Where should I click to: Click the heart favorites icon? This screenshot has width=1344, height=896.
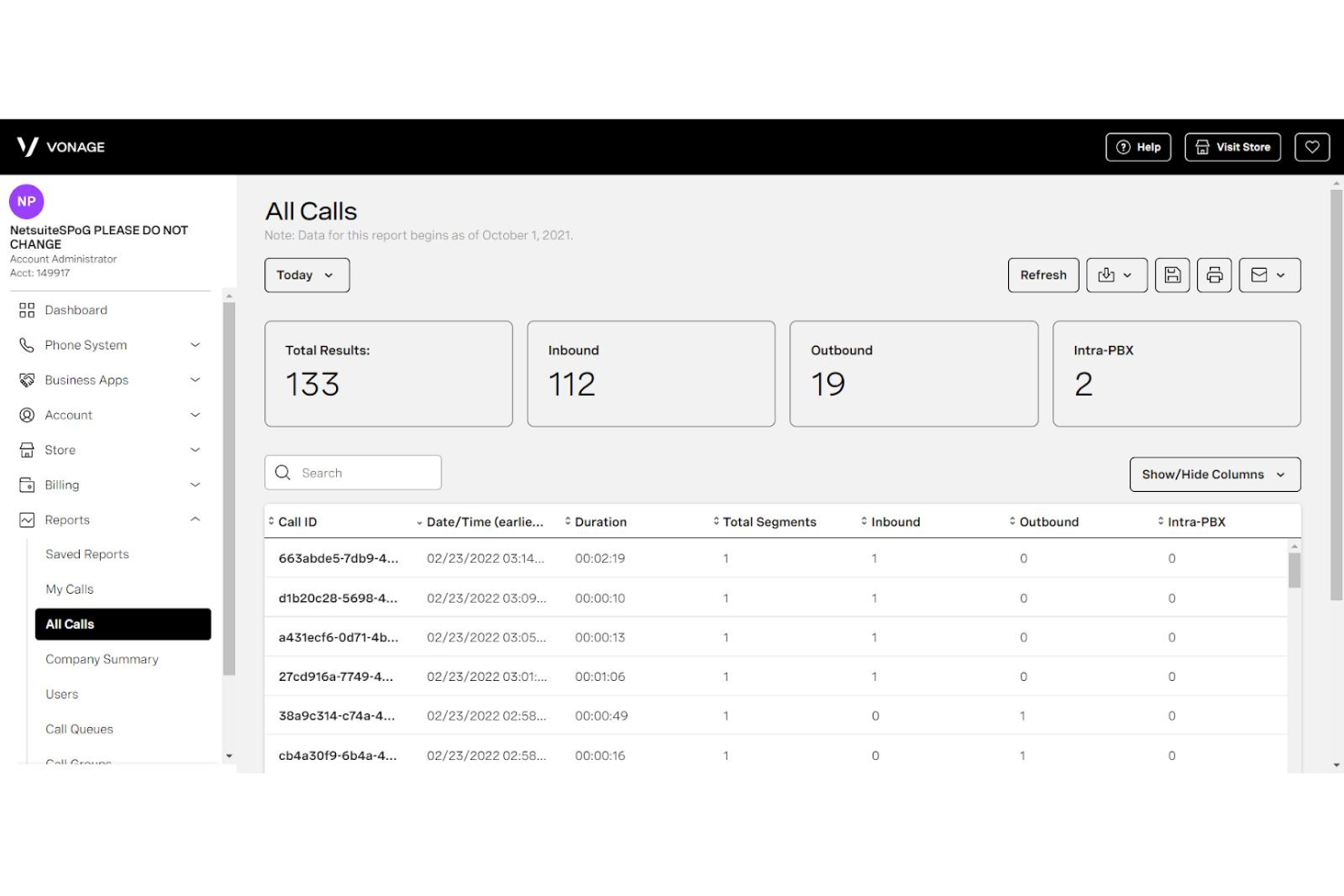coord(1311,147)
